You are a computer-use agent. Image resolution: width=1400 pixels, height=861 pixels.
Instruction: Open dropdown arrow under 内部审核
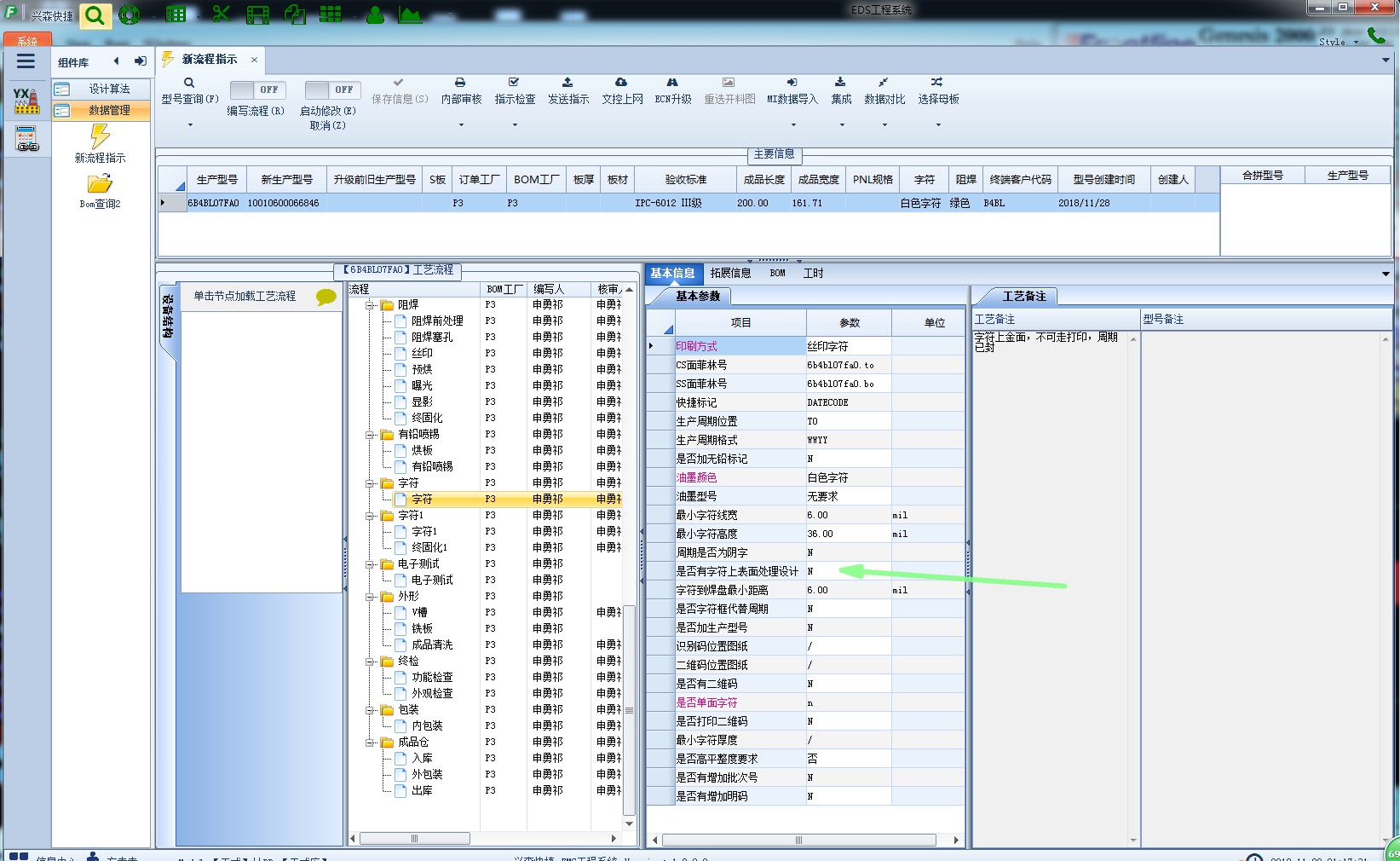coord(461,125)
